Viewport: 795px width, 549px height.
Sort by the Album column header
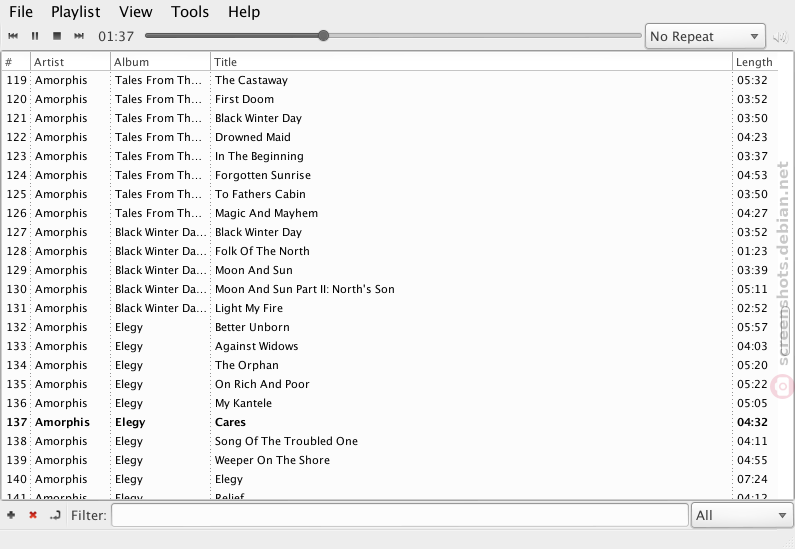(x=160, y=62)
